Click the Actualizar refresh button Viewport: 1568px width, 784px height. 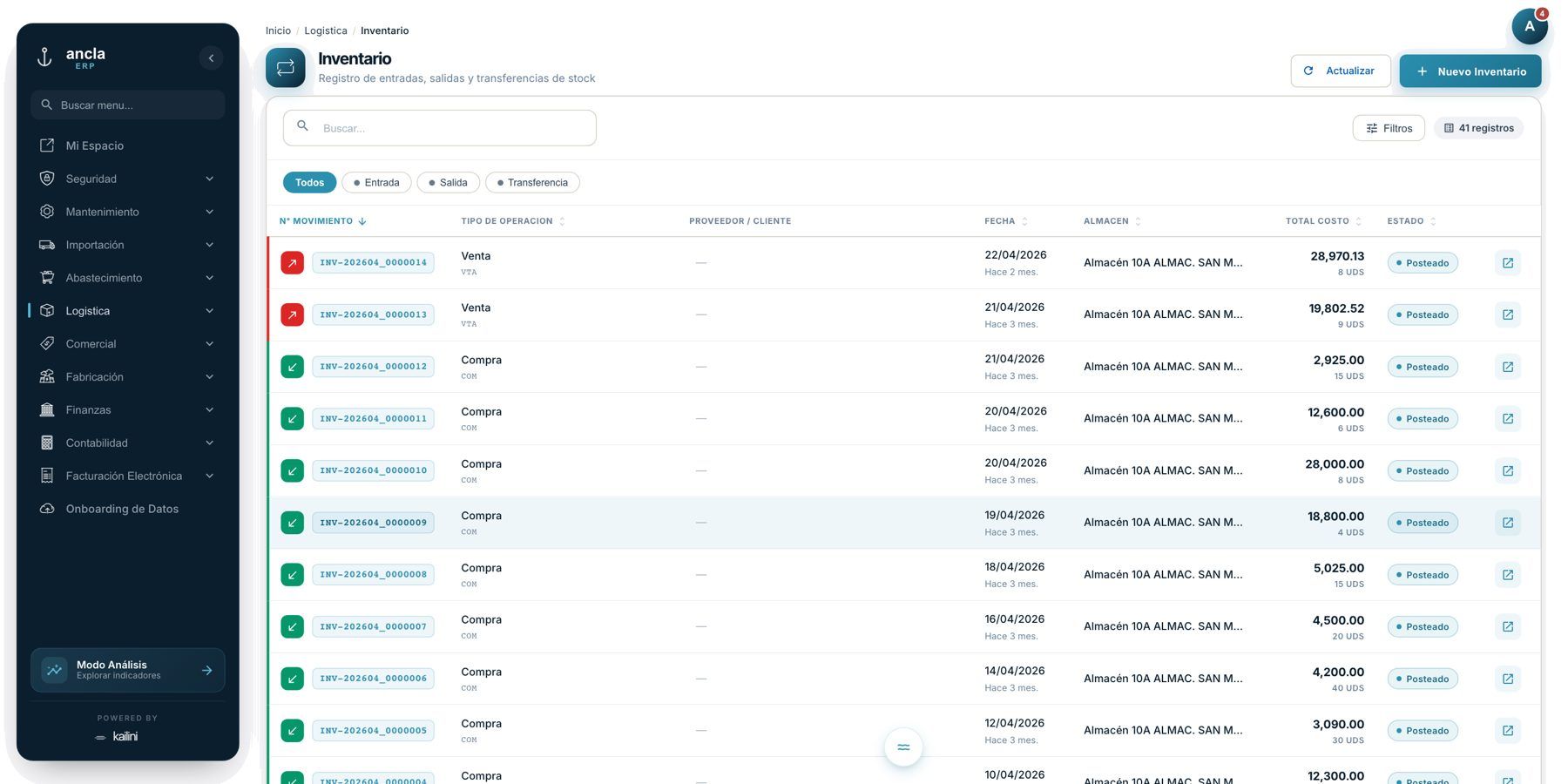point(1340,71)
